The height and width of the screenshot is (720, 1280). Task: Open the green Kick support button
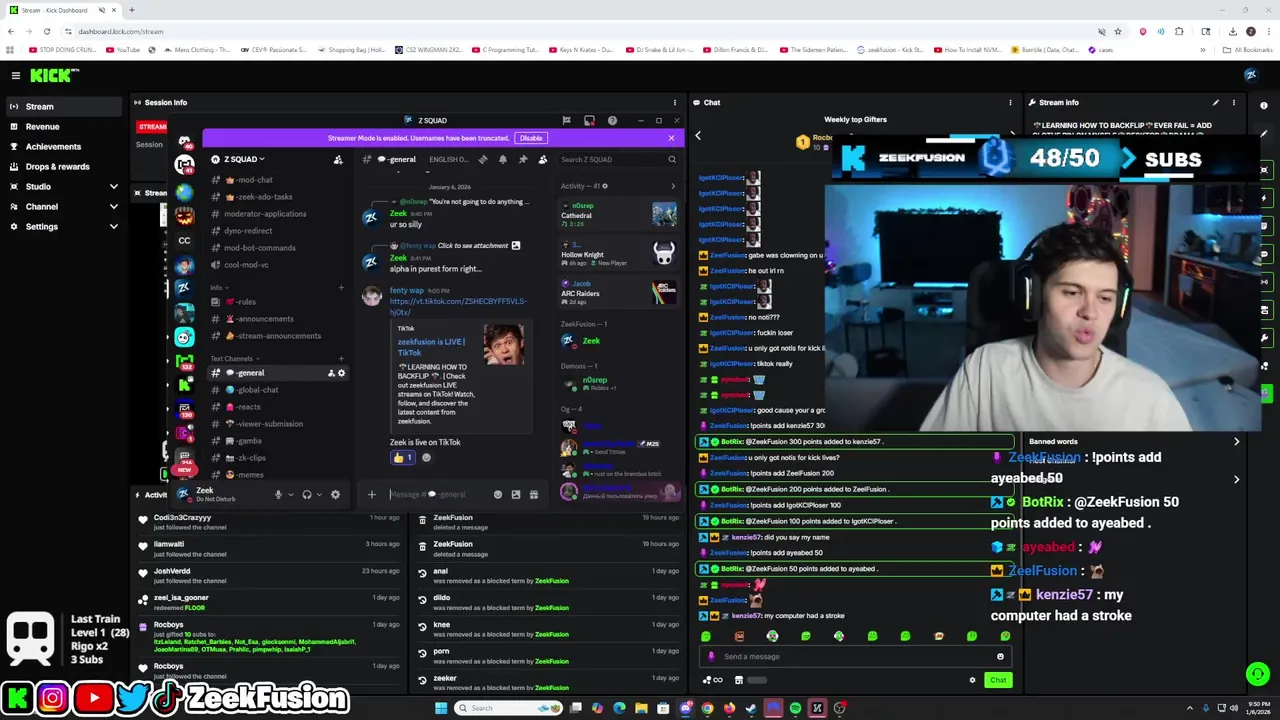tap(1258, 674)
